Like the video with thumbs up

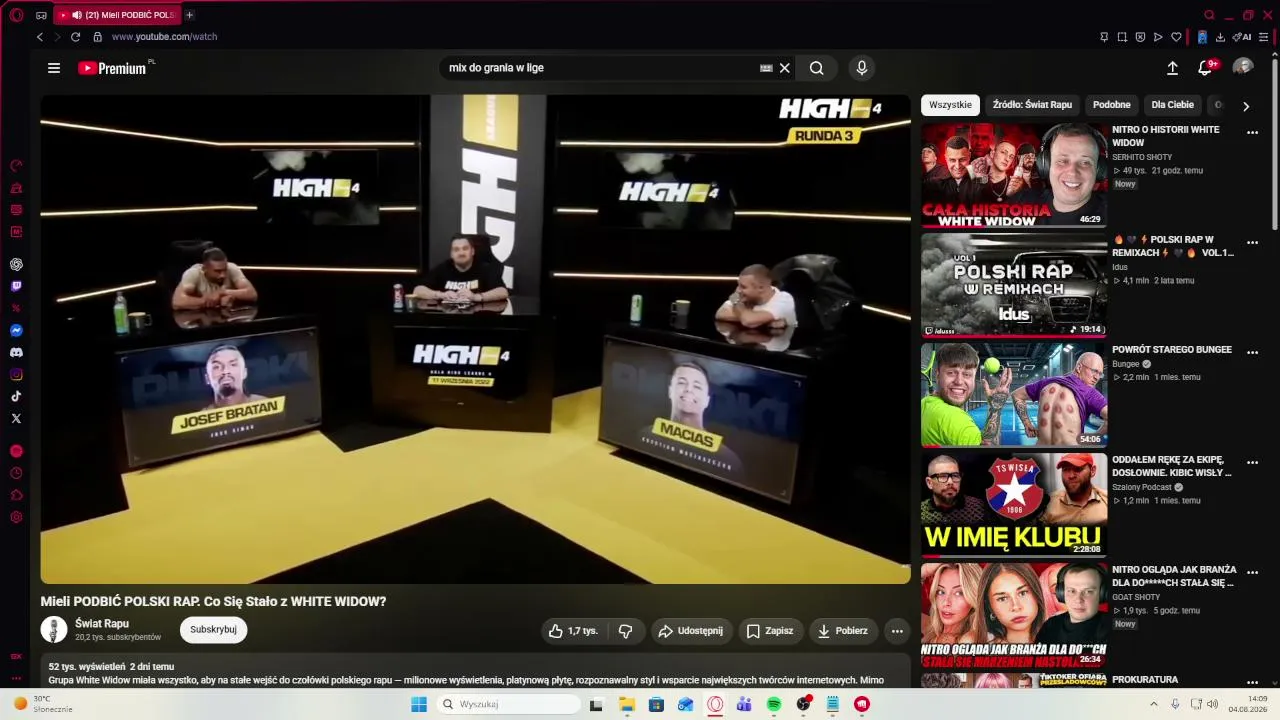(573, 631)
